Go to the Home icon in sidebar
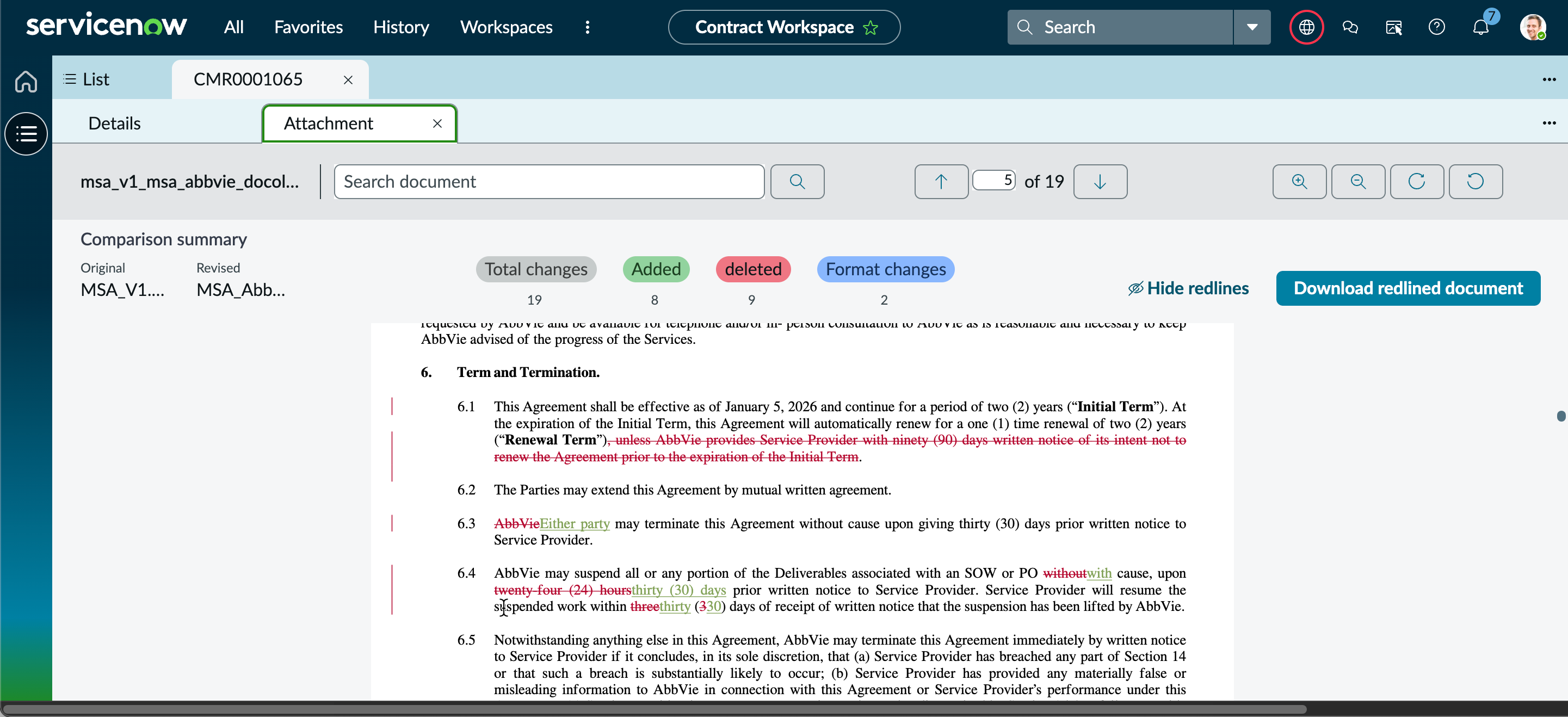Viewport: 1568px width, 717px height. [26, 81]
